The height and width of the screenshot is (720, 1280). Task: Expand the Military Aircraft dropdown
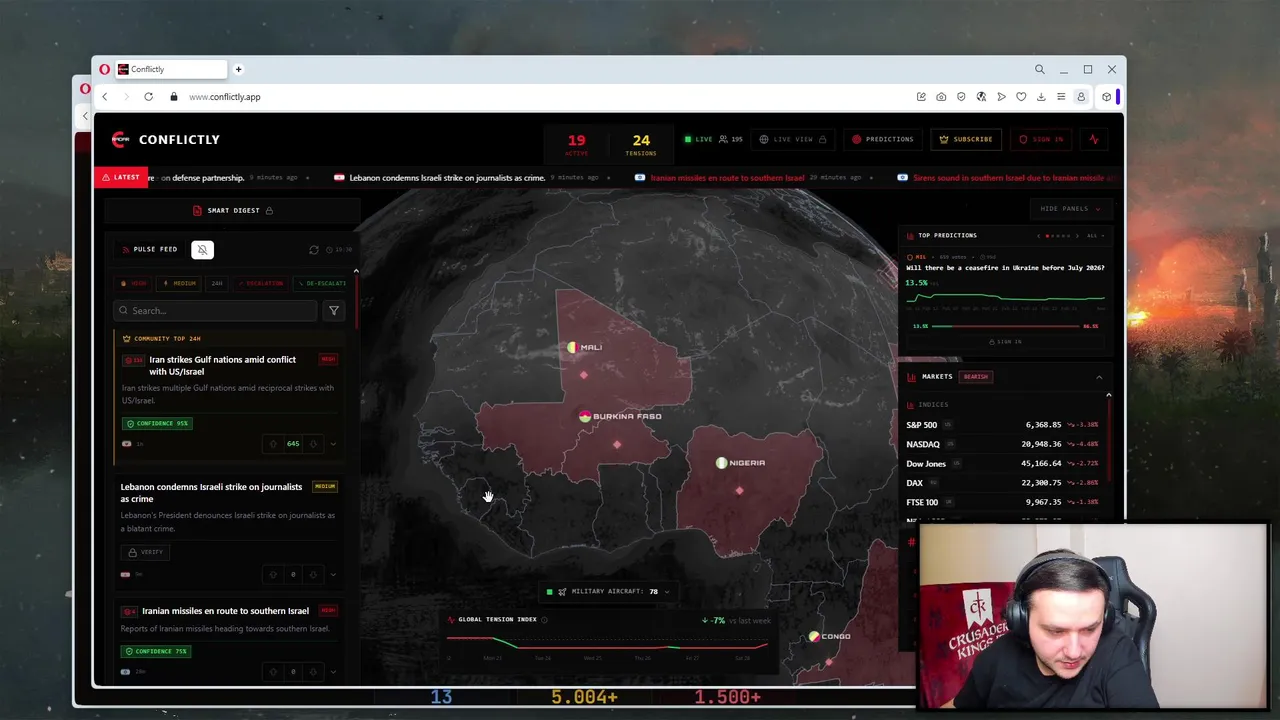point(608,592)
